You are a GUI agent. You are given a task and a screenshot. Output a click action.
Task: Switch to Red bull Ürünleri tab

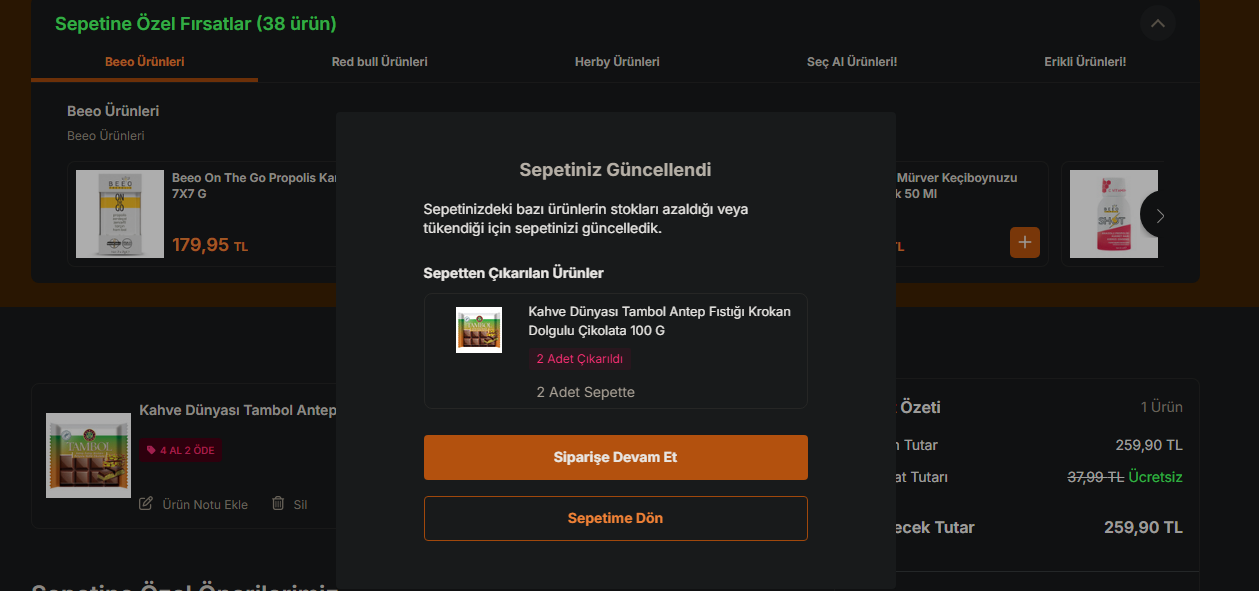(380, 62)
